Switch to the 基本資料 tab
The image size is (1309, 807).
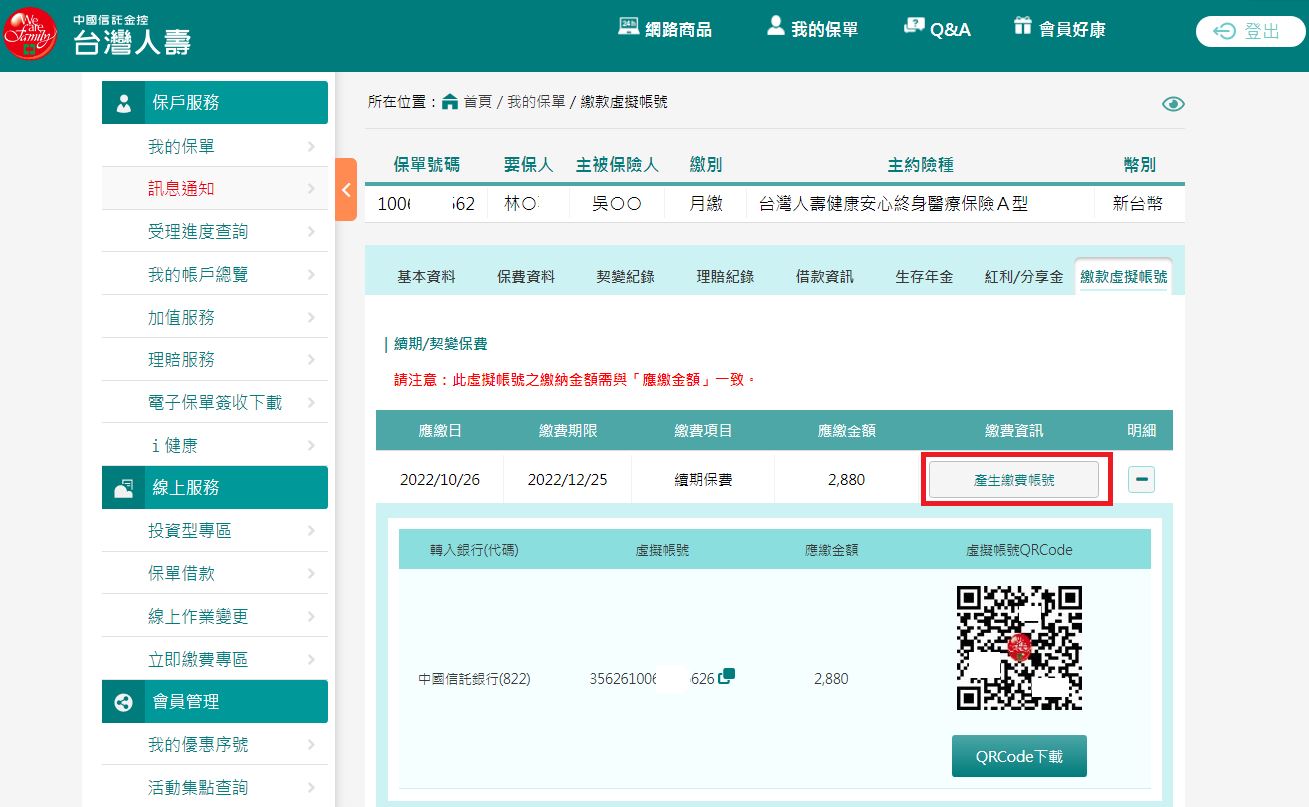pos(426,277)
